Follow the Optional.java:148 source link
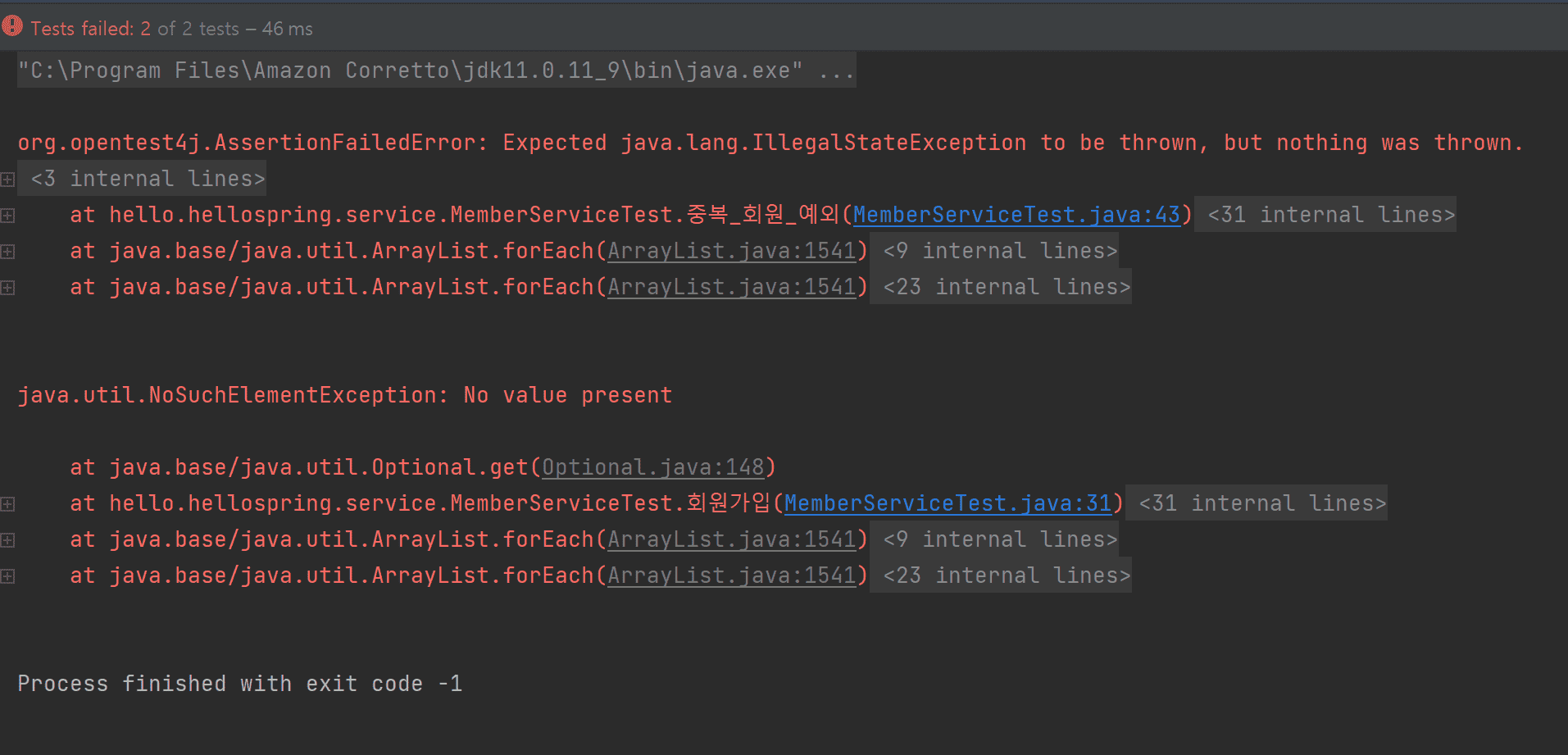Screen dimensions: 1568x755 pos(652,467)
